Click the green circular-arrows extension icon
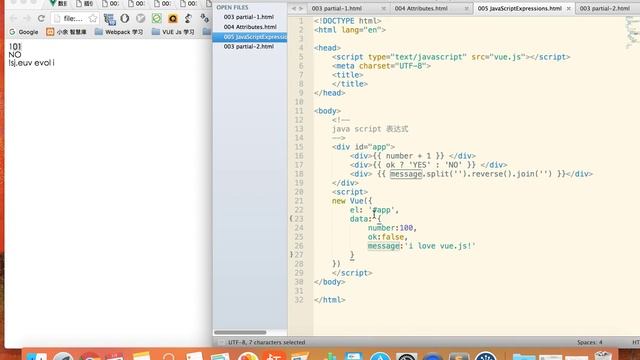This screenshot has height=360, width=640. [157, 18]
